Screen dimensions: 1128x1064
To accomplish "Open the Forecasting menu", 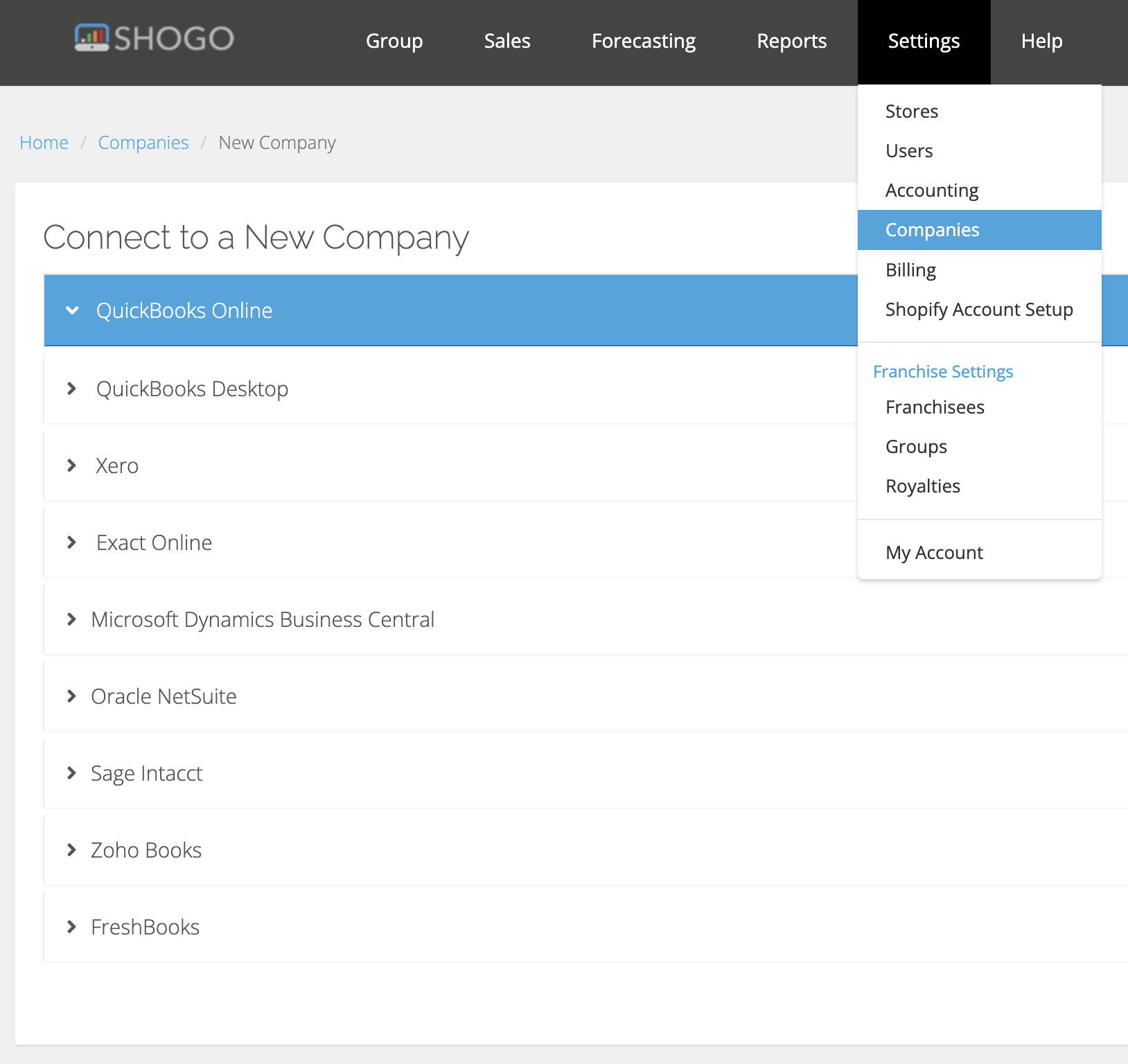I will tap(644, 41).
